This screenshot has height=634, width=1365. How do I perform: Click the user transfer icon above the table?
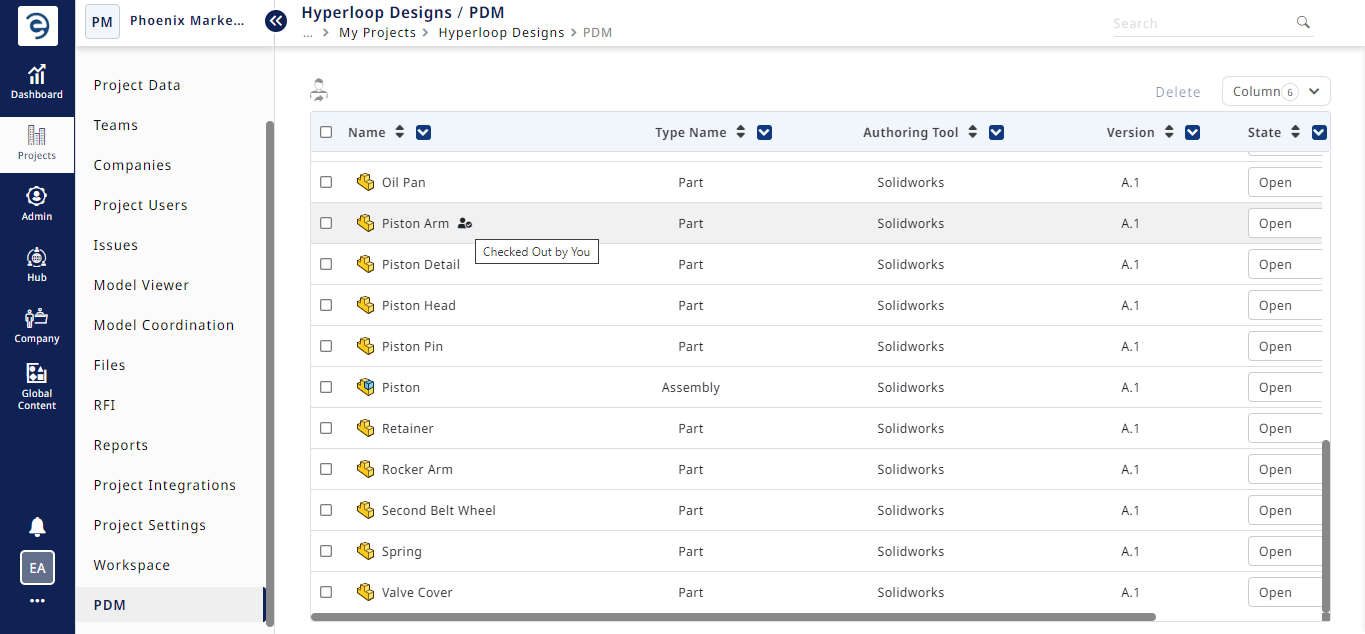(319, 90)
